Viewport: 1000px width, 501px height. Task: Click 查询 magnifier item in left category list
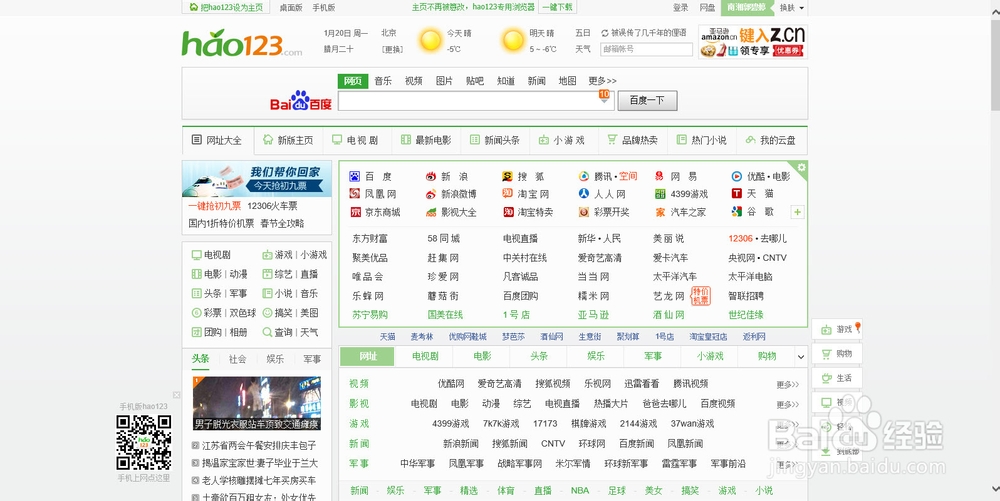point(278,332)
